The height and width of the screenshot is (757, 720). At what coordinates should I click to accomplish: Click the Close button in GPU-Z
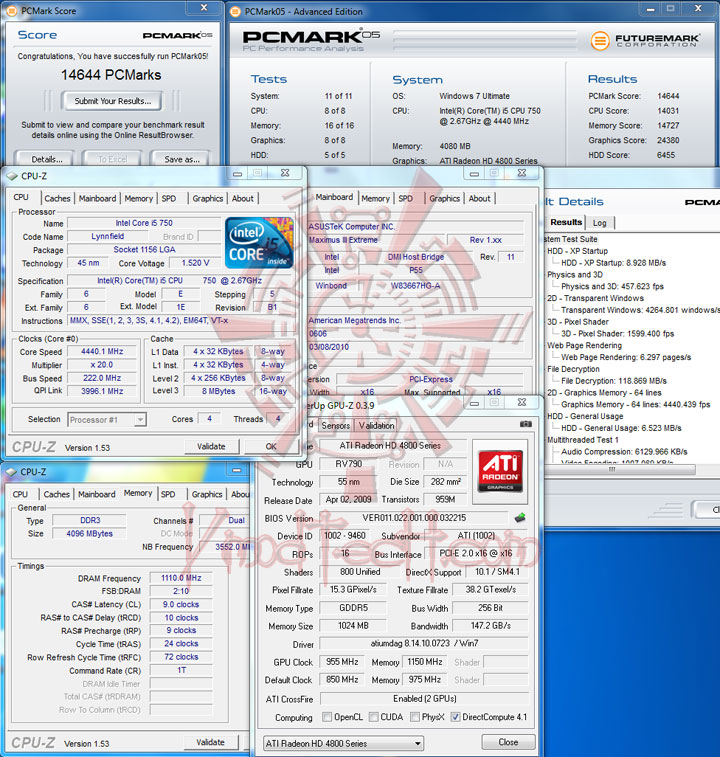point(508,742)
